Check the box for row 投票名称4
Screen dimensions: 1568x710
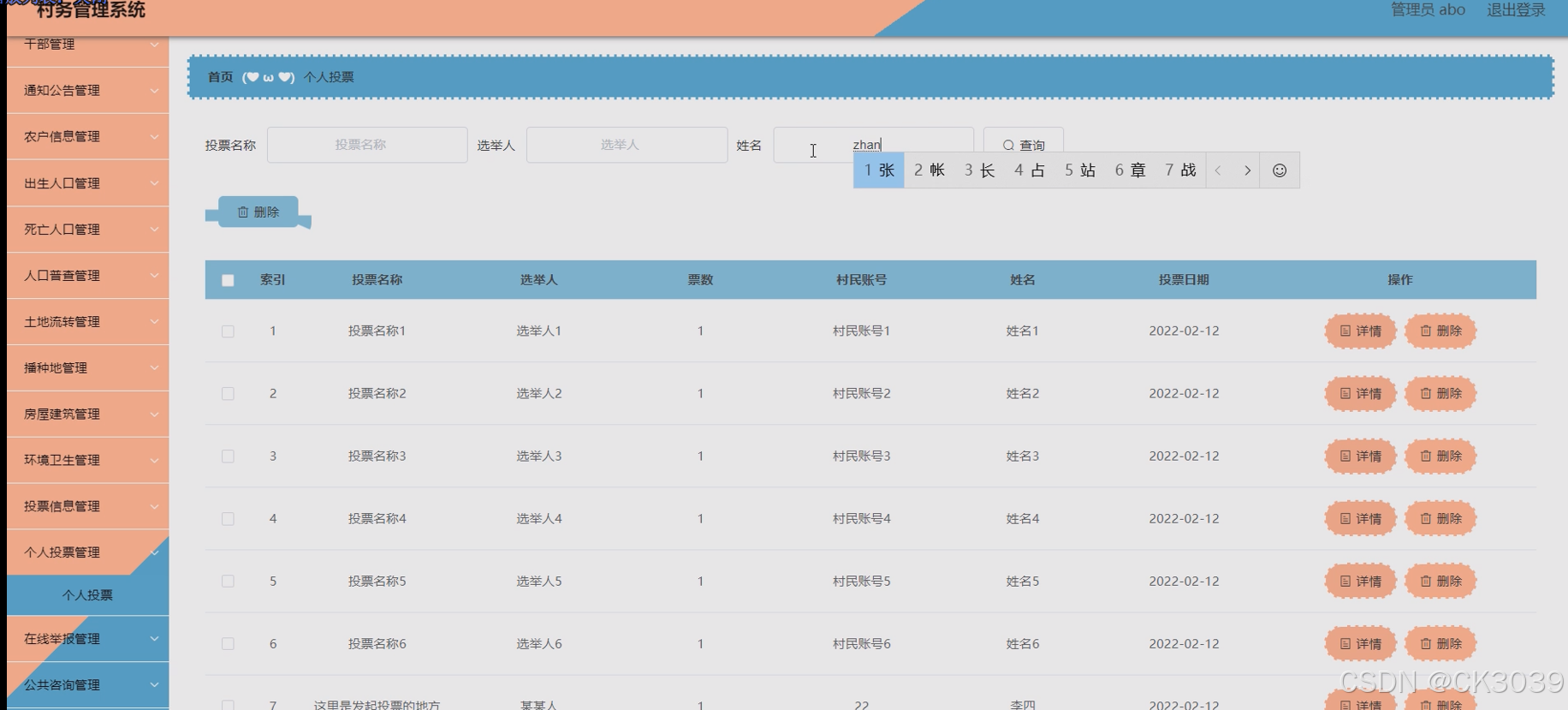[228, 519]
